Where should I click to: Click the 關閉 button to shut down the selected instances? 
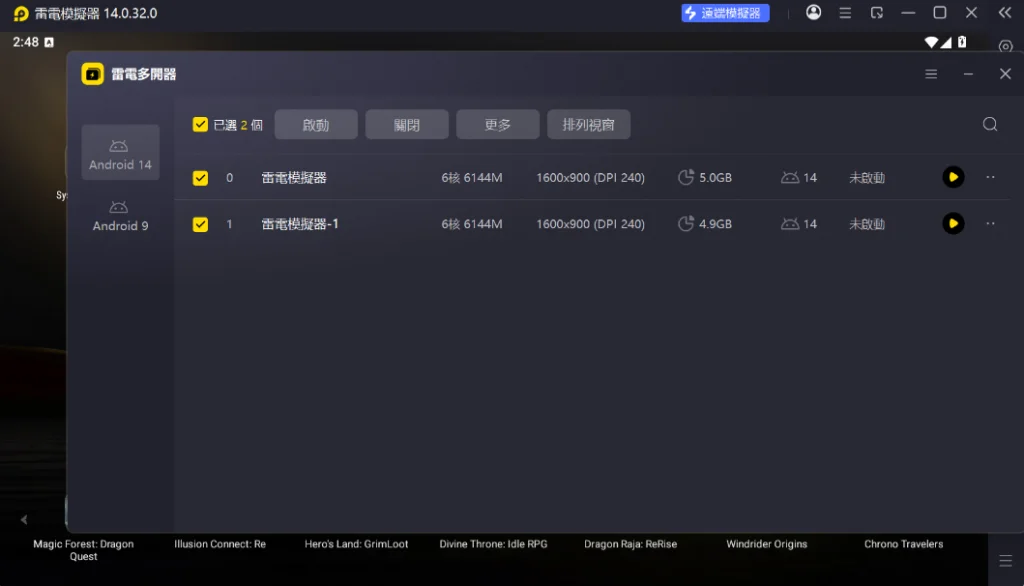pos(407,124)
